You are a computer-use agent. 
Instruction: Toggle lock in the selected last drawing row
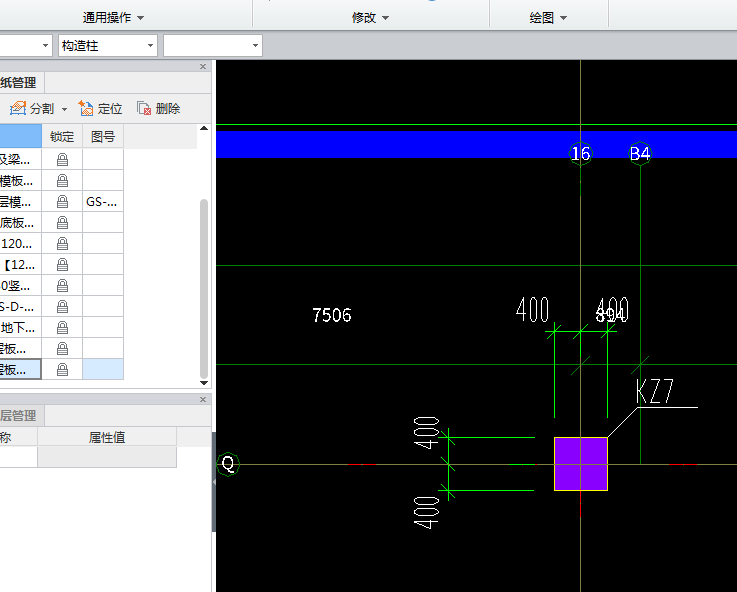62,369
